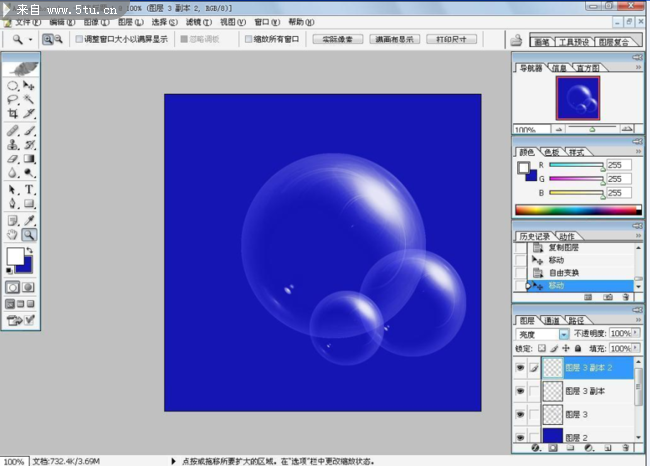
Task: Enable 调整窗口大小以满屏显示 checkbox
Action: (79, 39)
